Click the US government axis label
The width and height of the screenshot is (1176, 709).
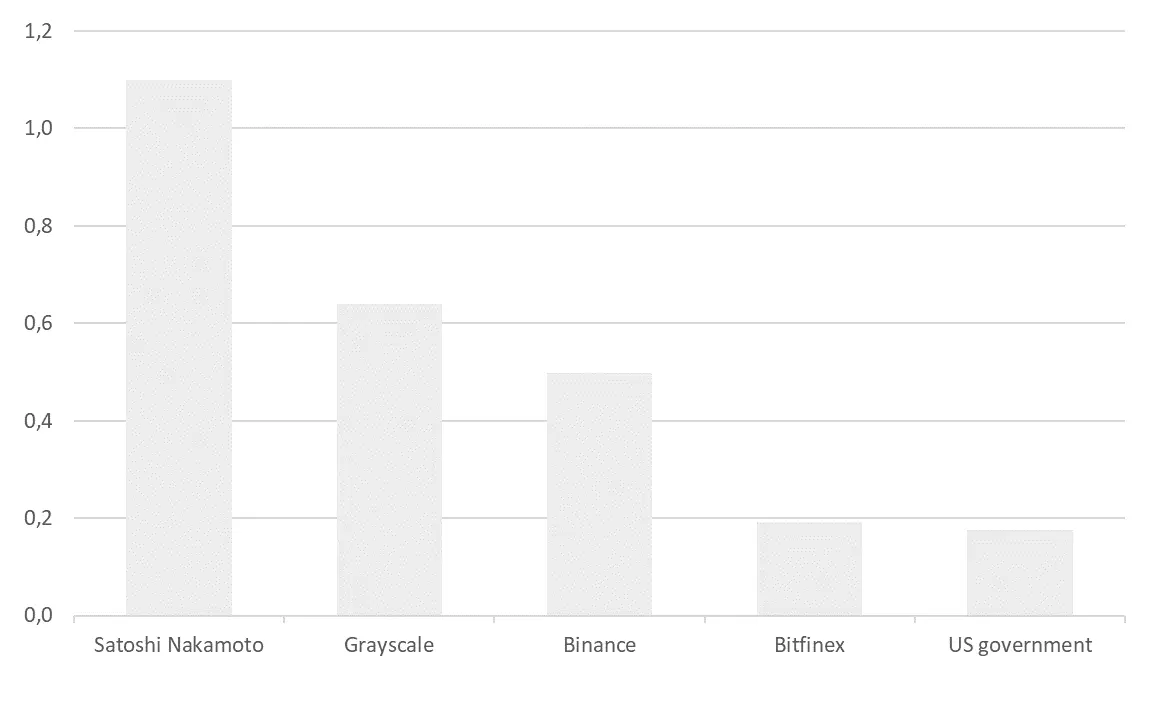pos(1020,646)
